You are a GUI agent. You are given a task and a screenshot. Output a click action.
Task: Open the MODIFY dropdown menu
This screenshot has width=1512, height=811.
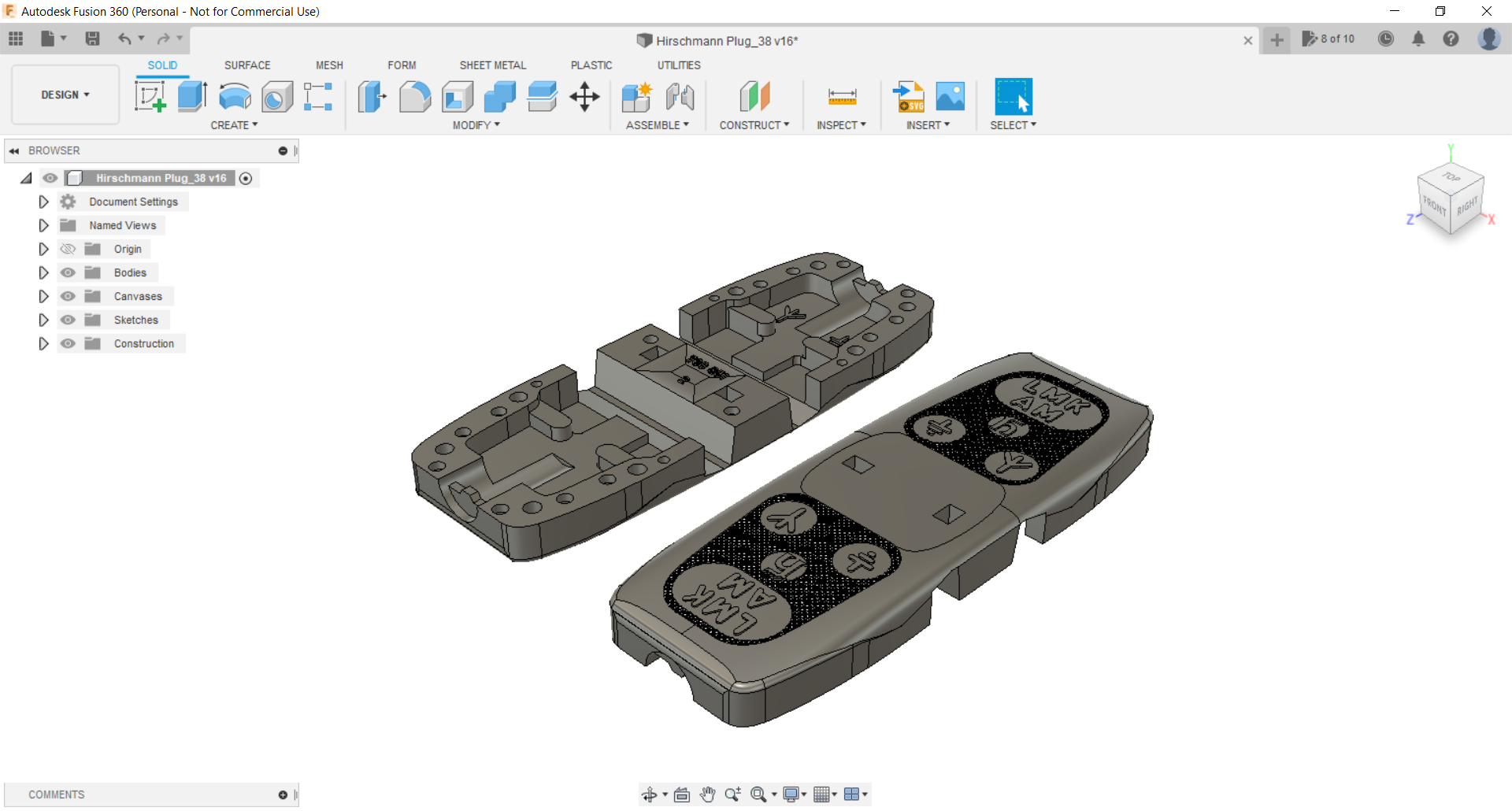click(476, 125)
